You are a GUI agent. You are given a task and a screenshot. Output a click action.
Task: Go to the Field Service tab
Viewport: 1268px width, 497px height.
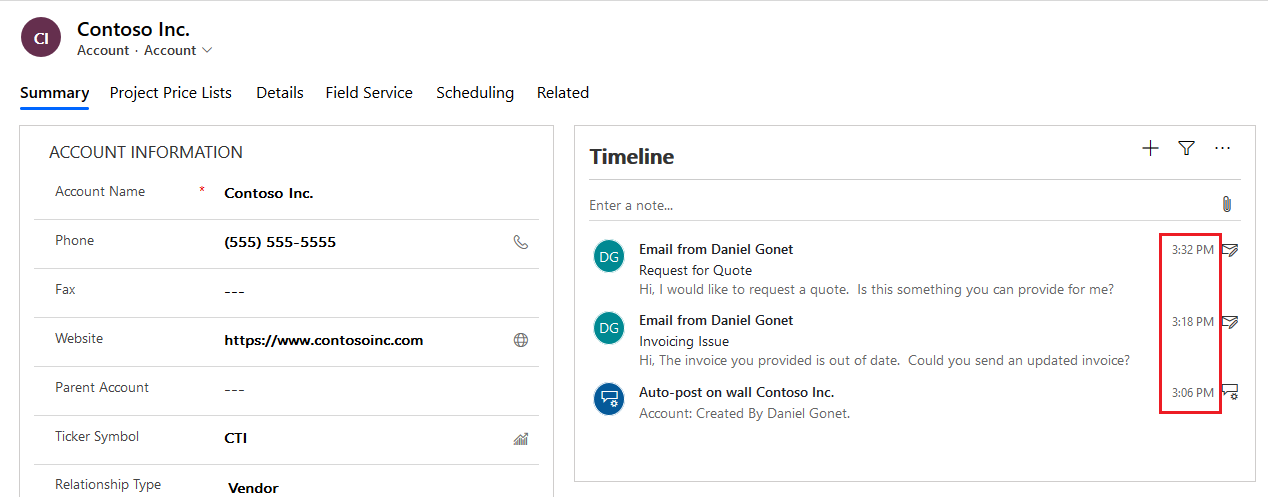coord(369,92)
